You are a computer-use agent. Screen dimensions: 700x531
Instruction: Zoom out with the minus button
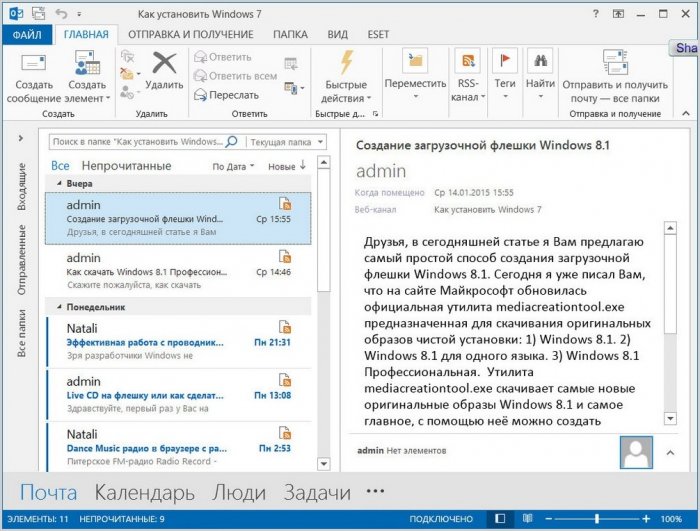point(549,518)
